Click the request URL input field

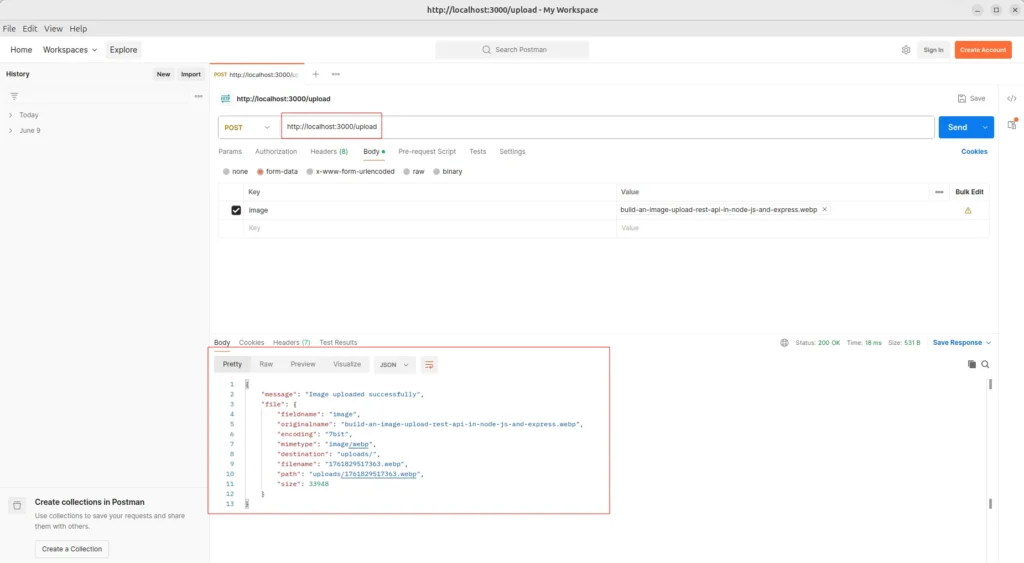point(607,127)
